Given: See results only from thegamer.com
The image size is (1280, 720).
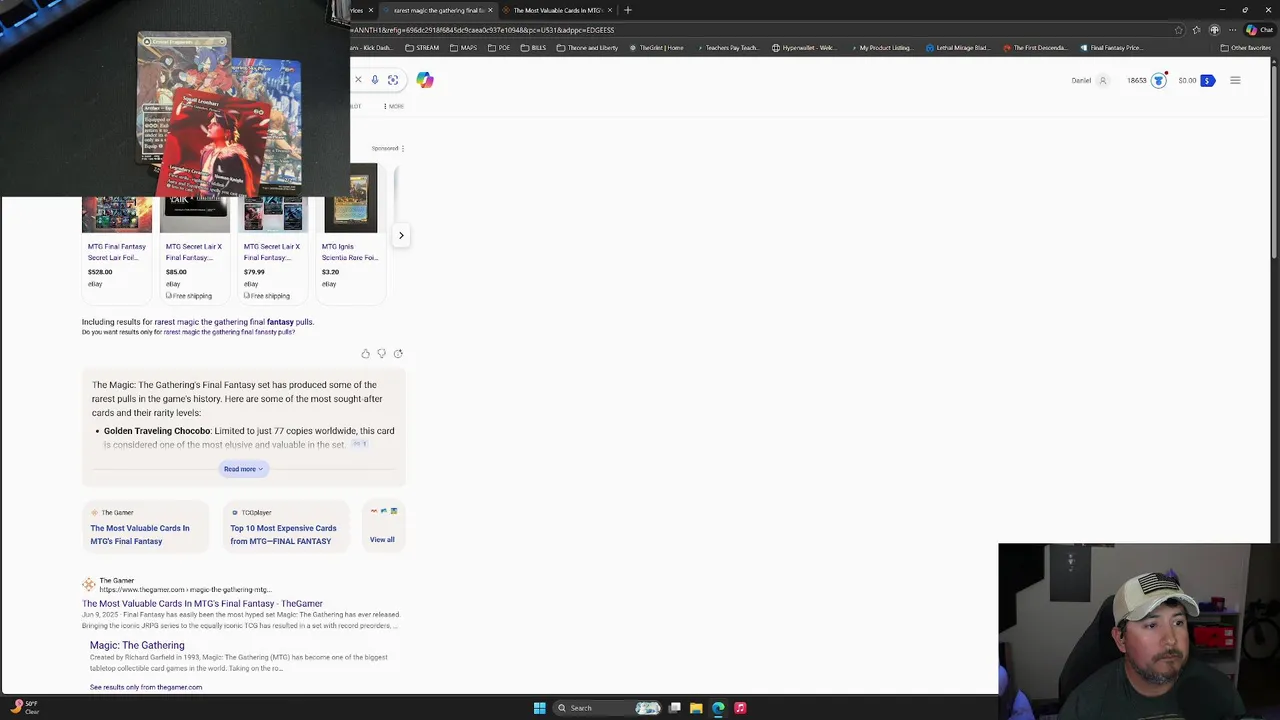Looking at the screenshot, I should [x=146, y=687].
